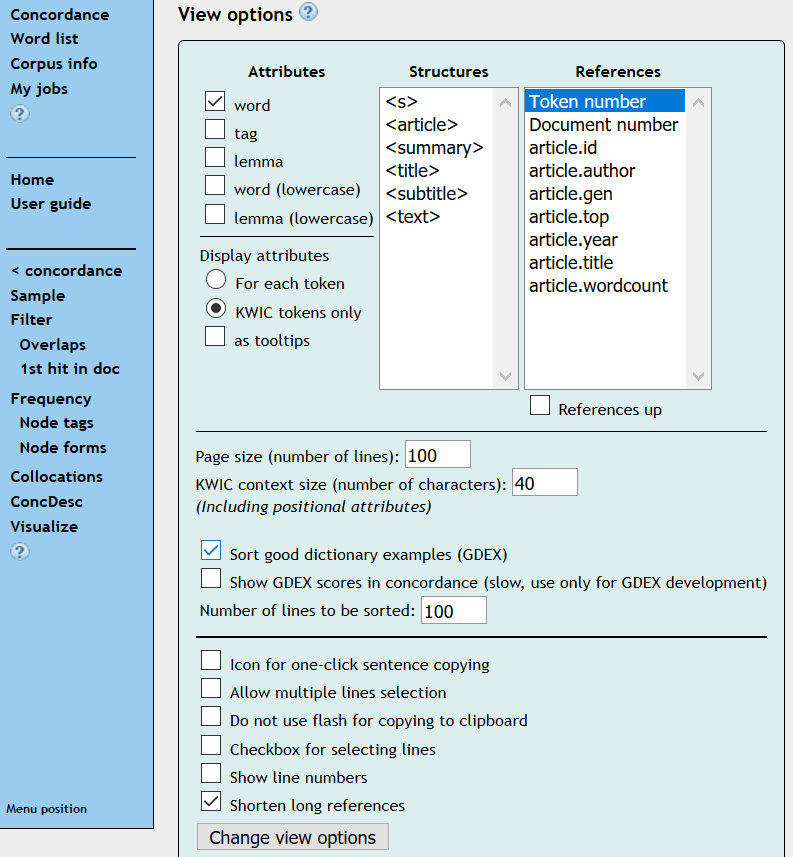Select article.top reference
793x857 pixels.
(604, 216)
